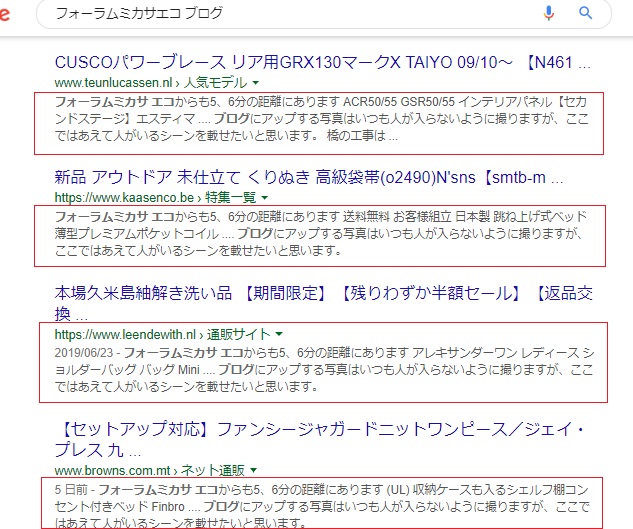Click the www.browns.com.mt › ネット通販 URL text

pyautogui.click(x=149, y=470)
